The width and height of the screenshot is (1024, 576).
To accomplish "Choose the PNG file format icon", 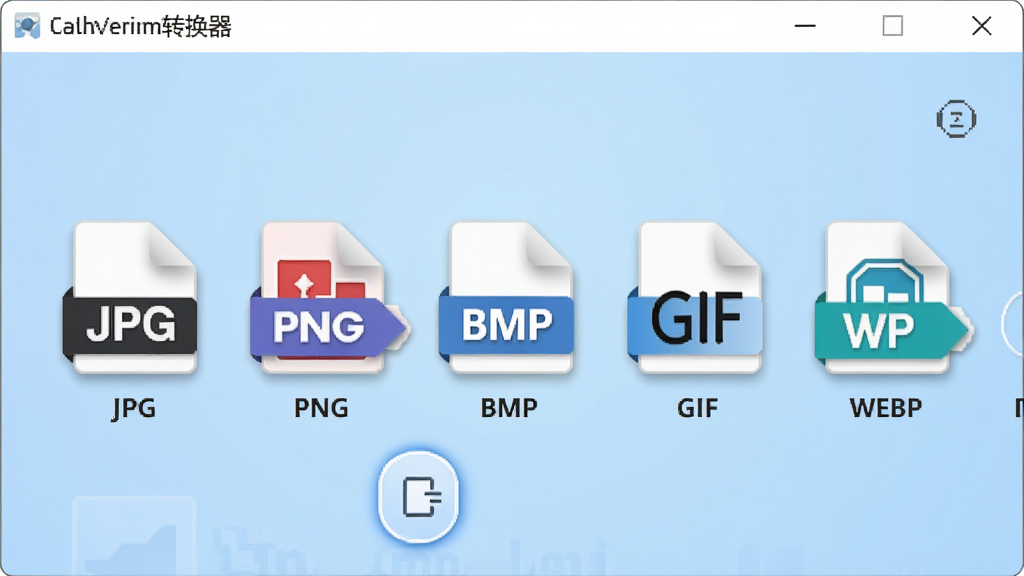I will click(330, 298).
